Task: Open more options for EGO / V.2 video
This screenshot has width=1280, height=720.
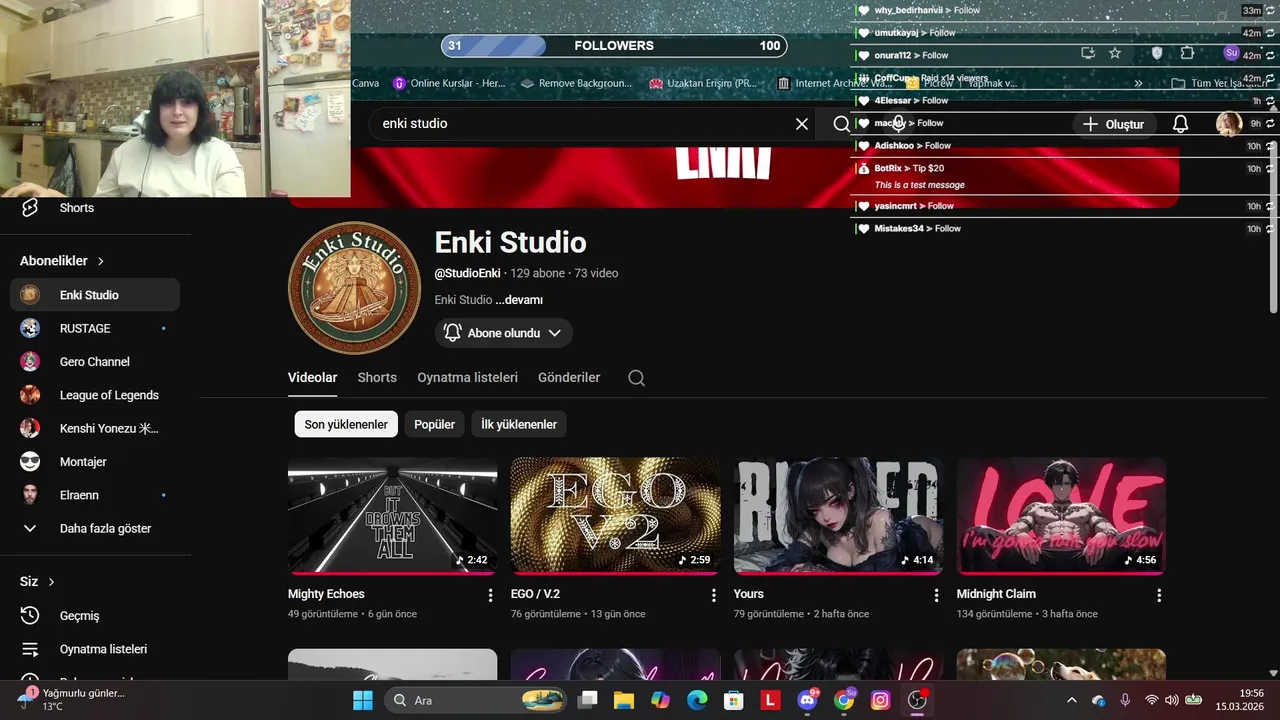Action: tap(713, 595)
